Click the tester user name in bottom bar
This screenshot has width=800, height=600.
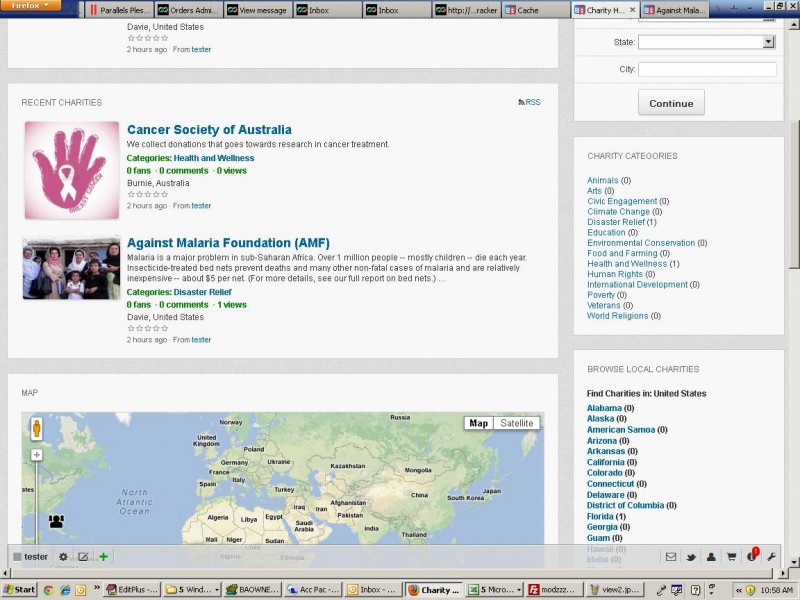pos(36,557)
